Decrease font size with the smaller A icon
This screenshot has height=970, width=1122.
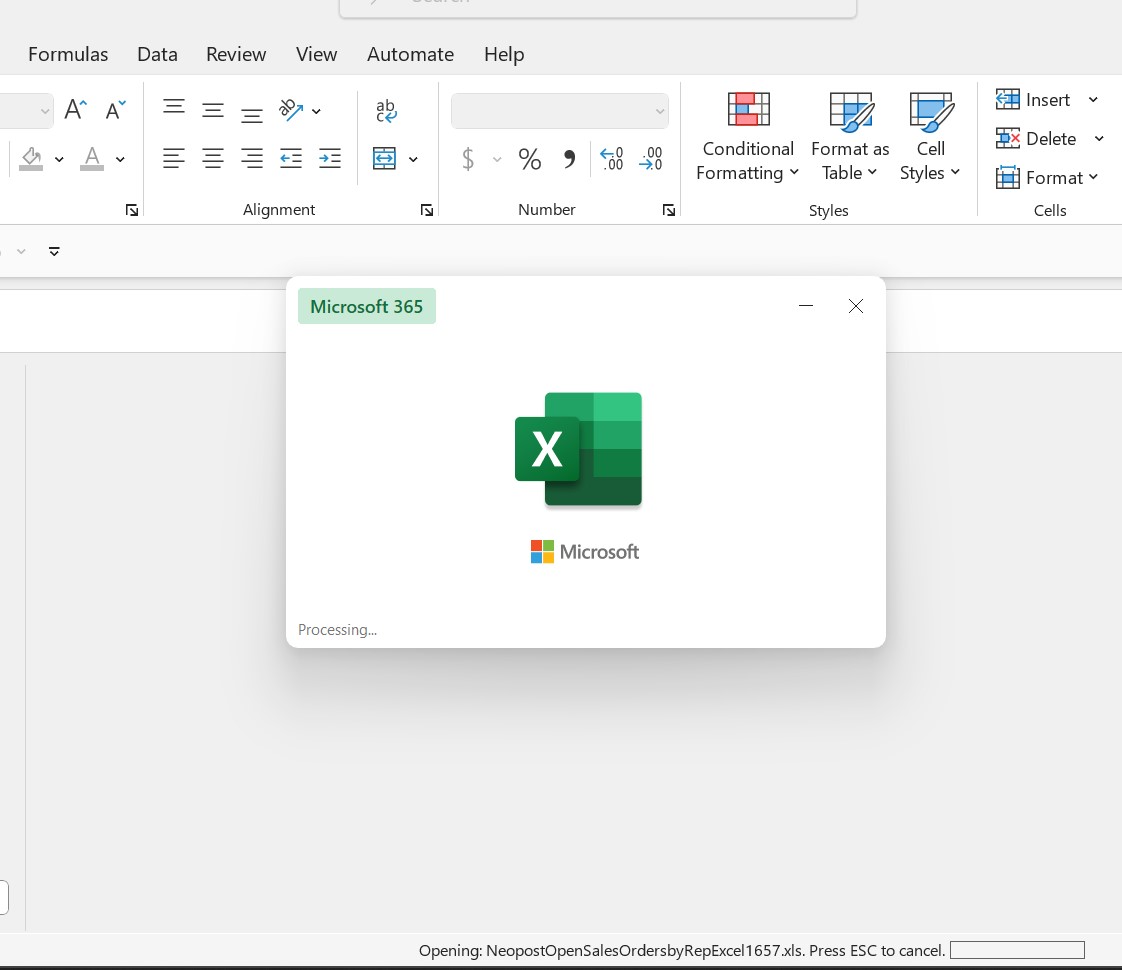[115, 110]
